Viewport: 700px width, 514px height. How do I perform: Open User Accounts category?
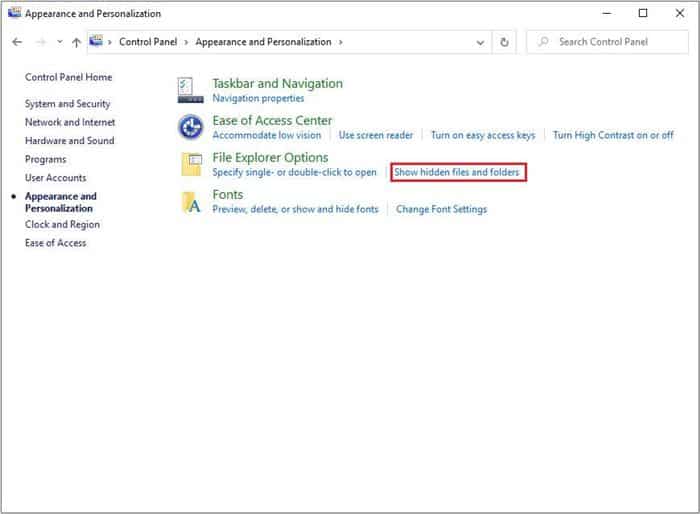[55, 178]
